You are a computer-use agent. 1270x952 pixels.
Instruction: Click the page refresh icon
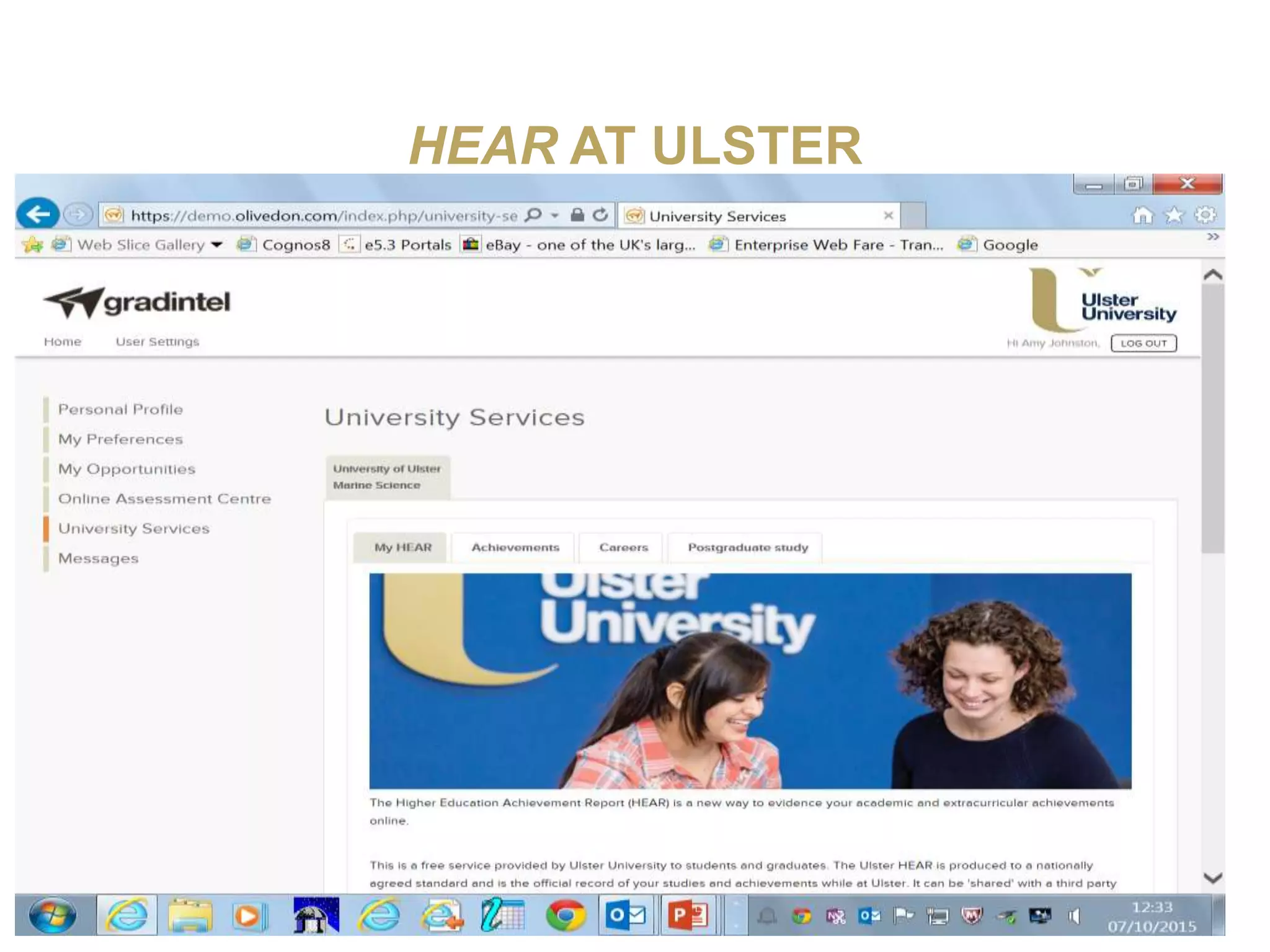click(600, 215)
